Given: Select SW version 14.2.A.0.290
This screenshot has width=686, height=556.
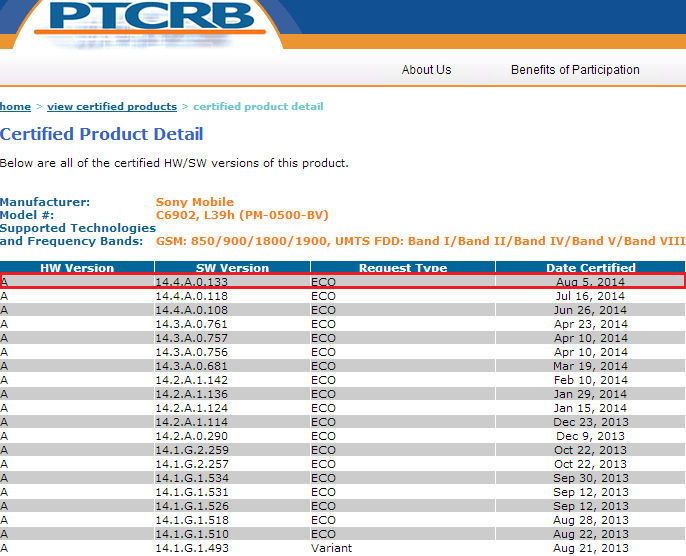Looking at the screenshot, I should [x=192, y=436].
